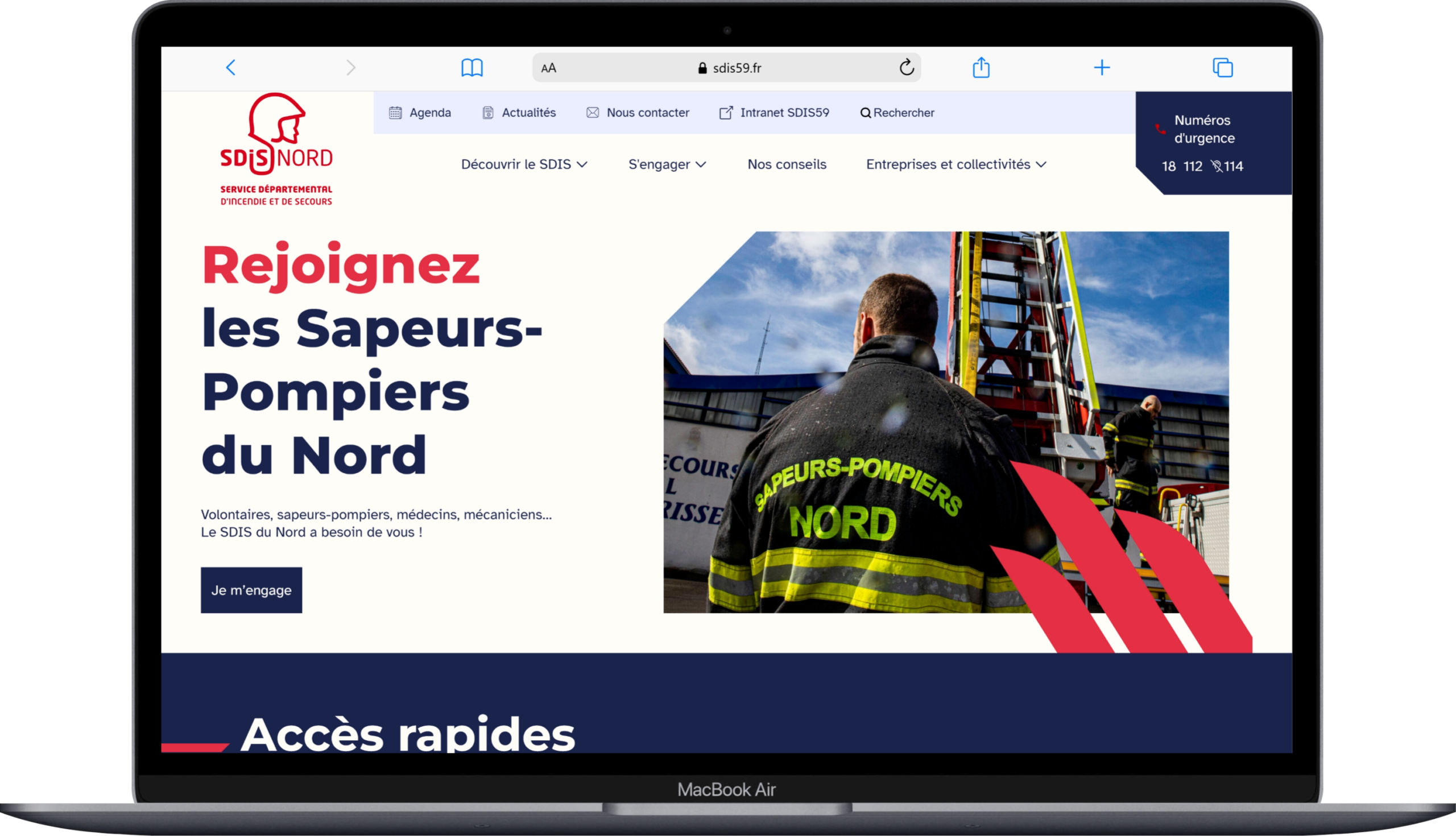Screen dimensions: 1456x836
Task: Click the Nous contacter link
Action: pos(647,113)
